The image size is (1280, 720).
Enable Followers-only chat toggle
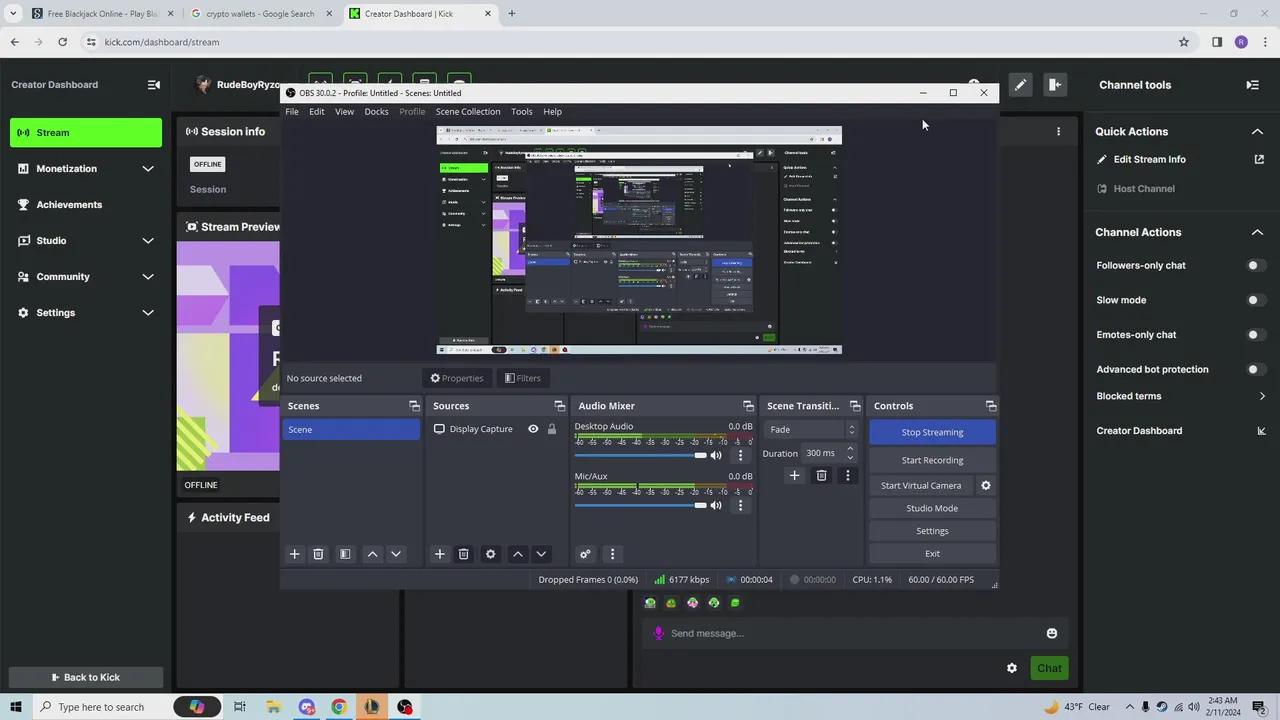click(1255, 265)
